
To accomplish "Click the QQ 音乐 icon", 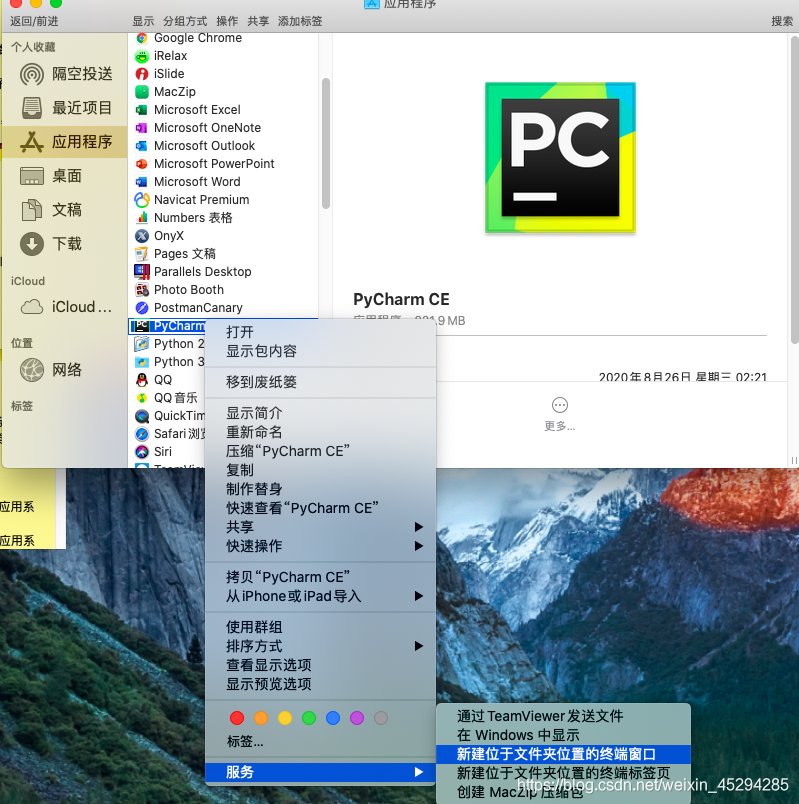I will (142, 398).
